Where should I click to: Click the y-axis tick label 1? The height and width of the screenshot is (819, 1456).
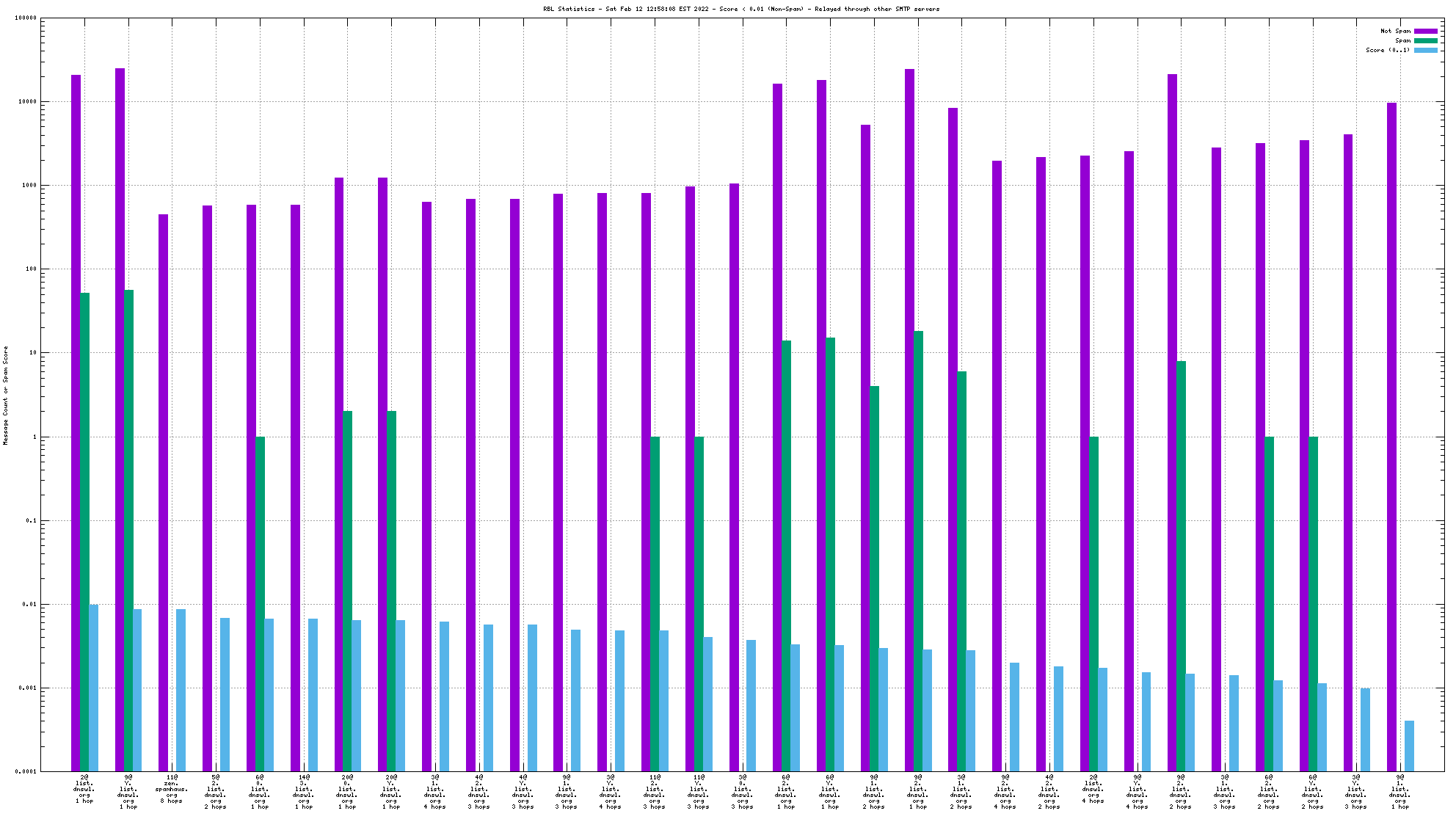[x=34, y=437]
